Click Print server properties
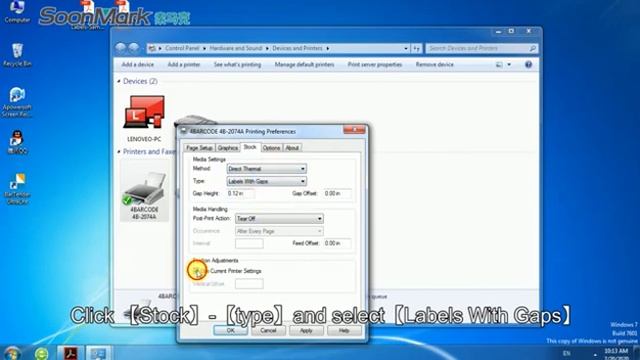Screen dimensions: 640x360 (375, 64)
